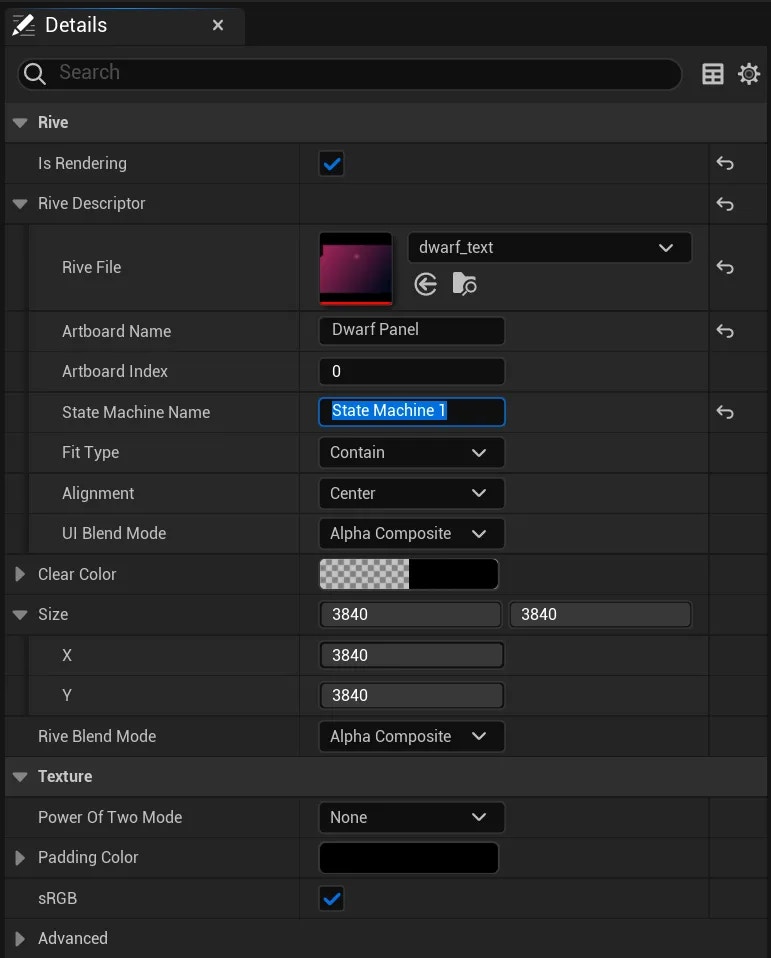Viewport: 771px width, 958px height.
Task: Focus the Details search field
Action: coord(349,74)
